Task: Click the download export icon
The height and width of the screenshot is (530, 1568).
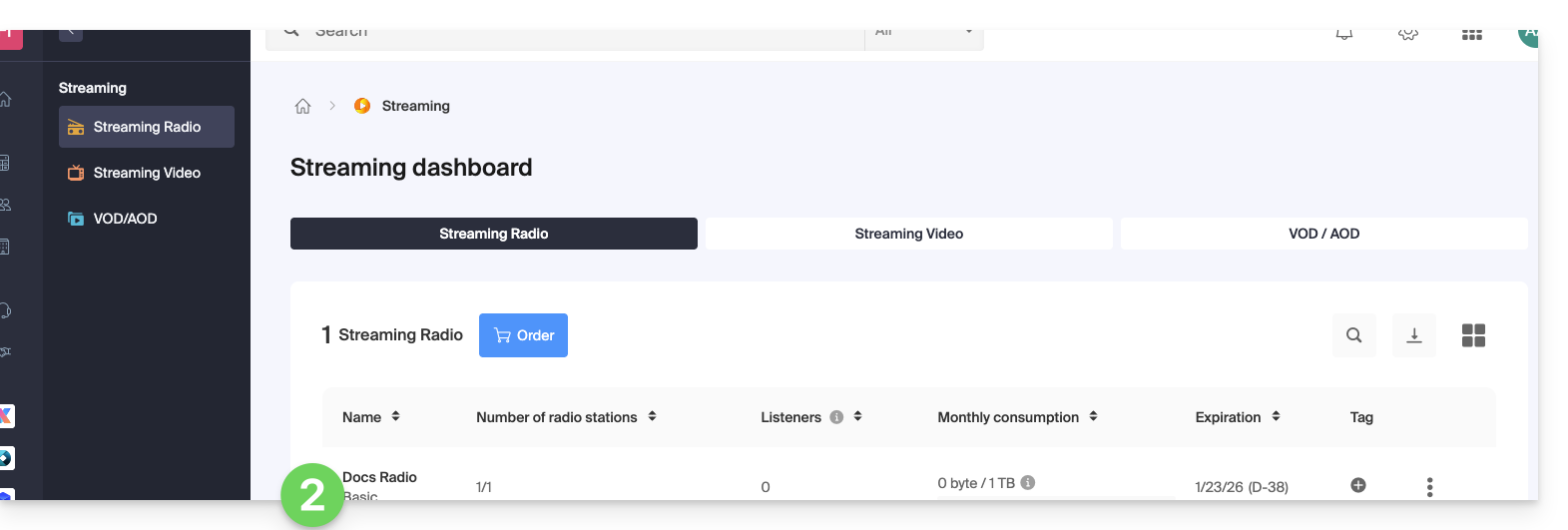Action: [x=1413, y=335]
